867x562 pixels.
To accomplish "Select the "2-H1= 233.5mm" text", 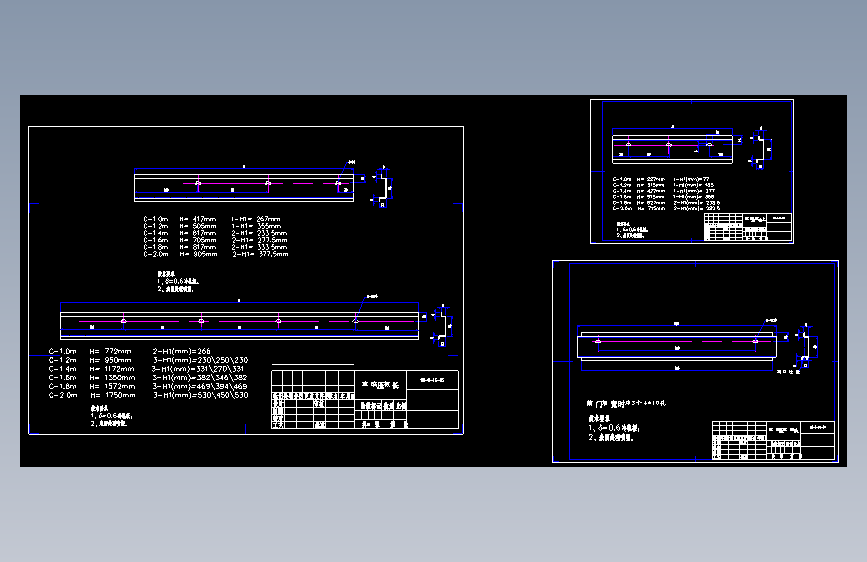I will pos(259,233).
